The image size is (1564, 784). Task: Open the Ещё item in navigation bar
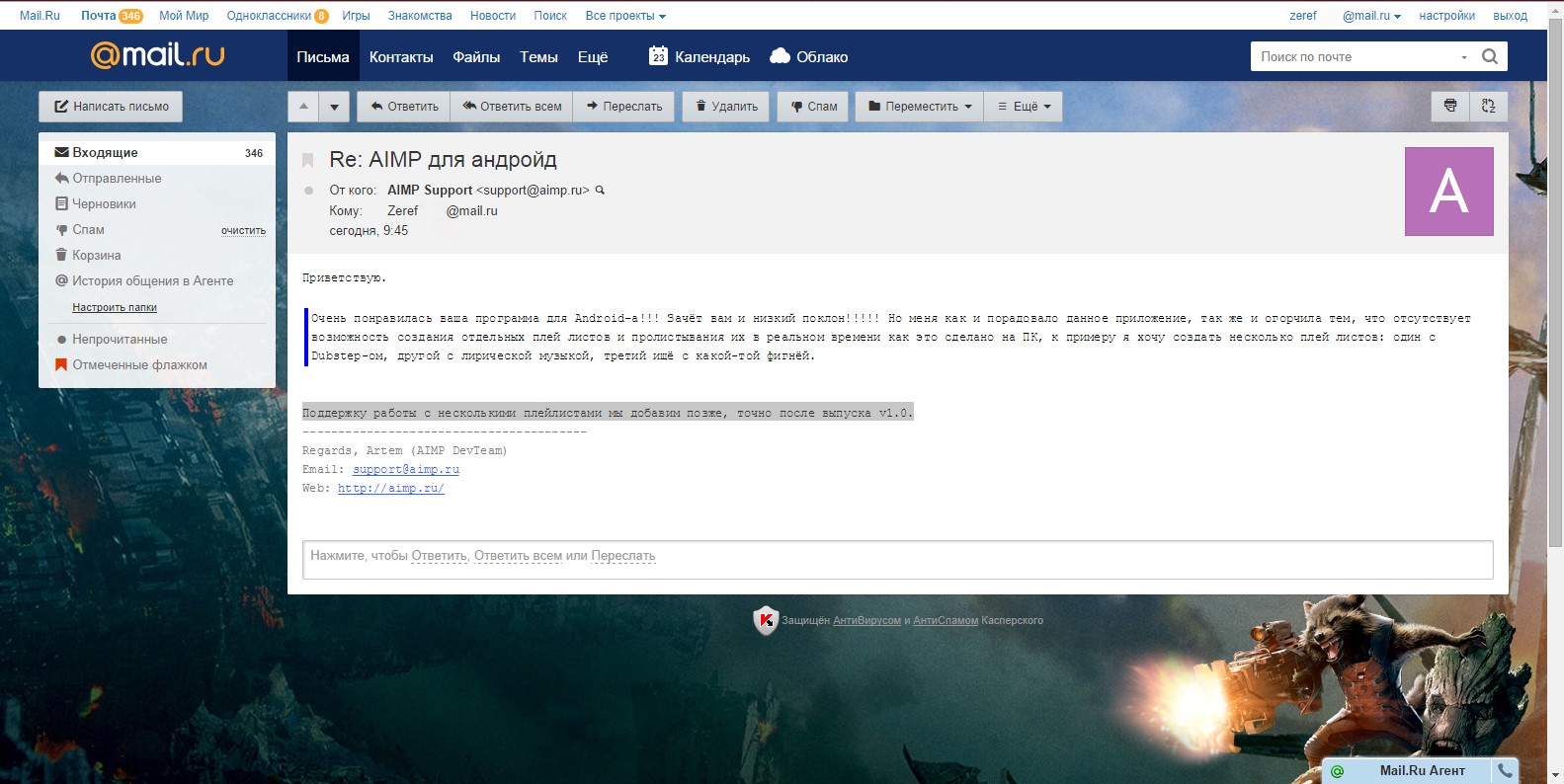[593, 56]
